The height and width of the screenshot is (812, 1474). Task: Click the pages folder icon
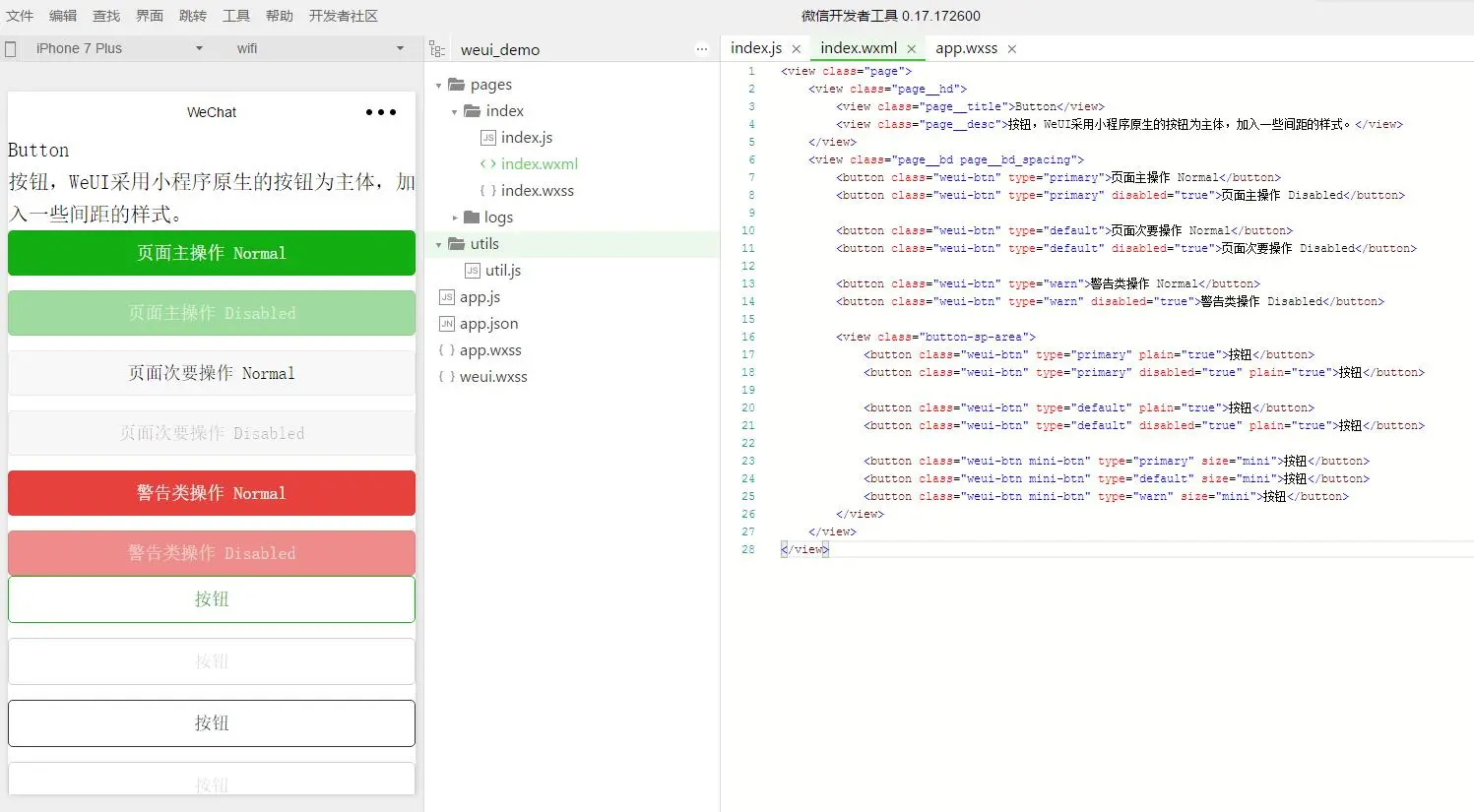coord(457,85)
